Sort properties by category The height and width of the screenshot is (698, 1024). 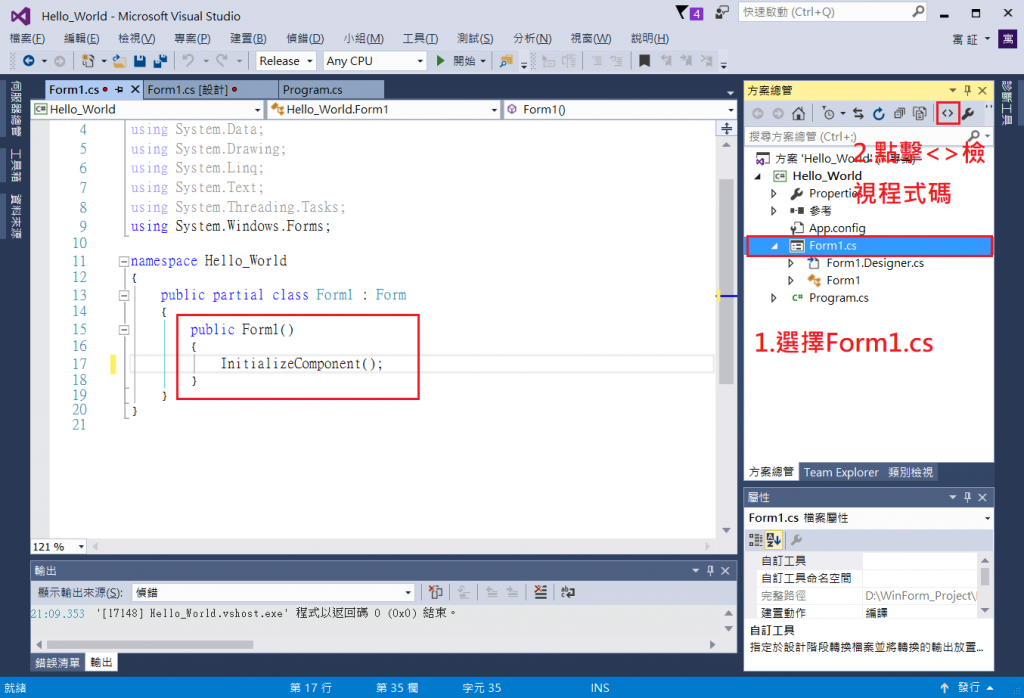coord(756,539)
